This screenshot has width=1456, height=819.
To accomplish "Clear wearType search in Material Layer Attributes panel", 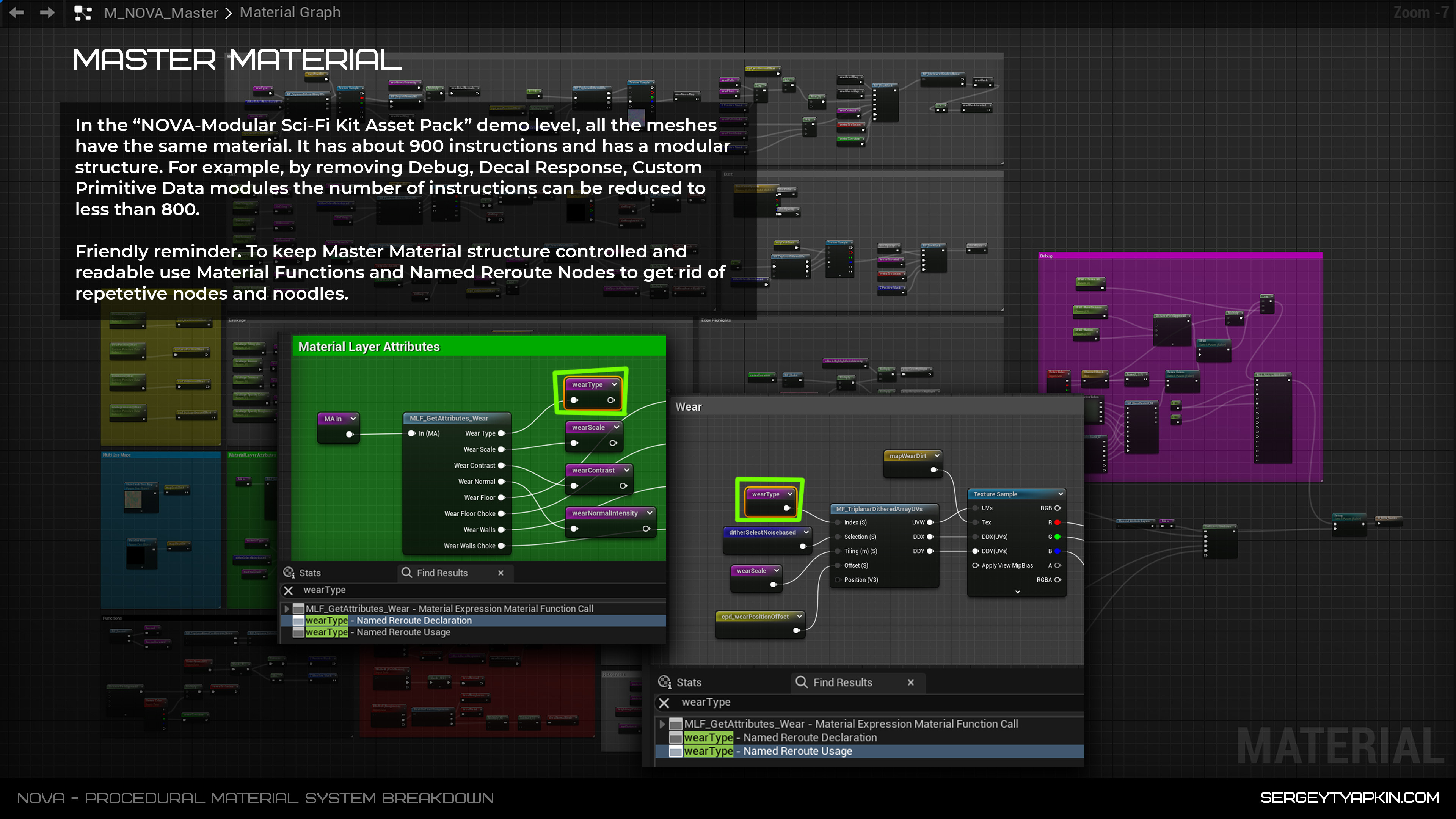I will (x=288, y=590).
